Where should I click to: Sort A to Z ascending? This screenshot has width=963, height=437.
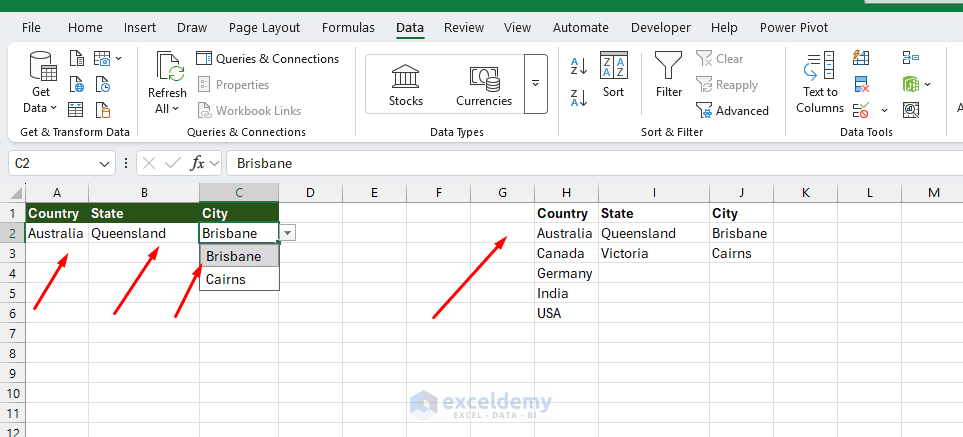(579, 66)
